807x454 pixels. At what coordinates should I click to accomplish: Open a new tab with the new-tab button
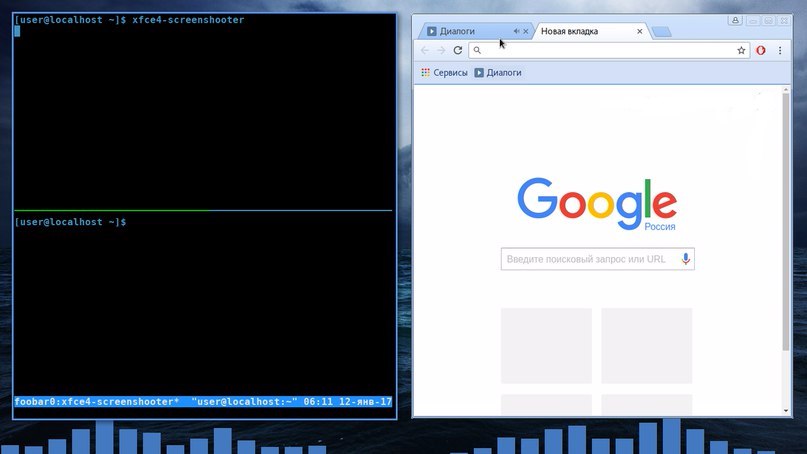pyautogui.click(x=661, y=32)
